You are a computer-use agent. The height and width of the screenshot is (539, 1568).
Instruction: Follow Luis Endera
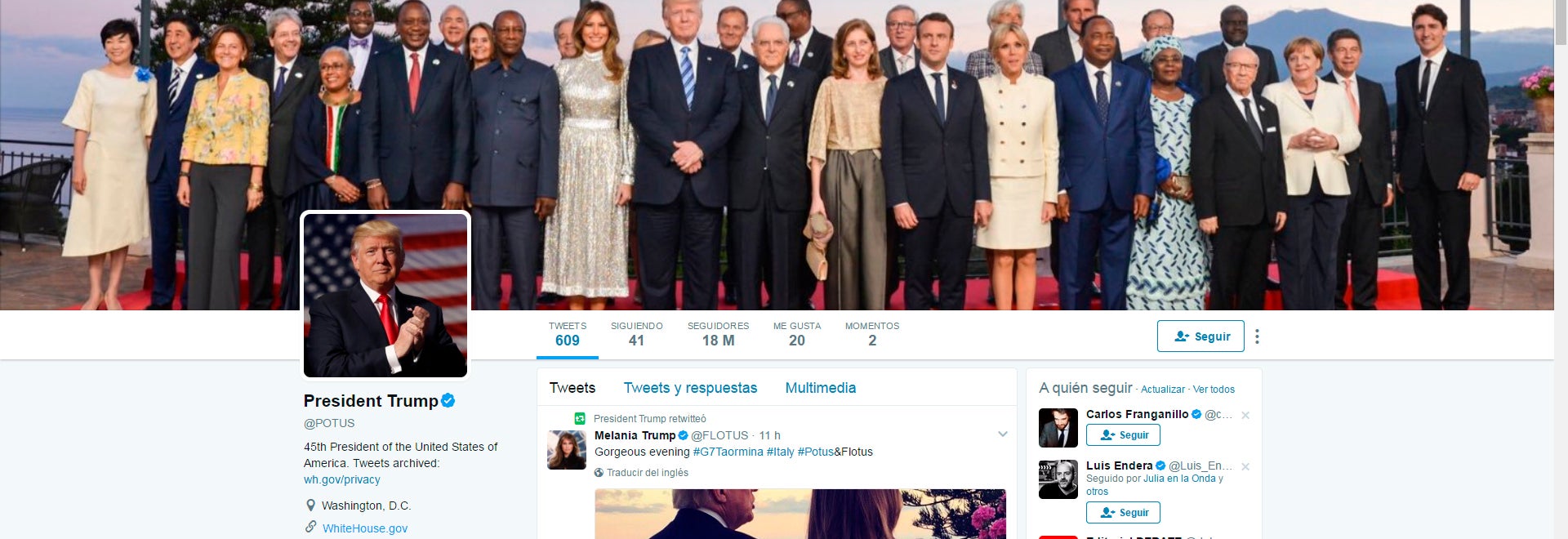coord(1123,513)
